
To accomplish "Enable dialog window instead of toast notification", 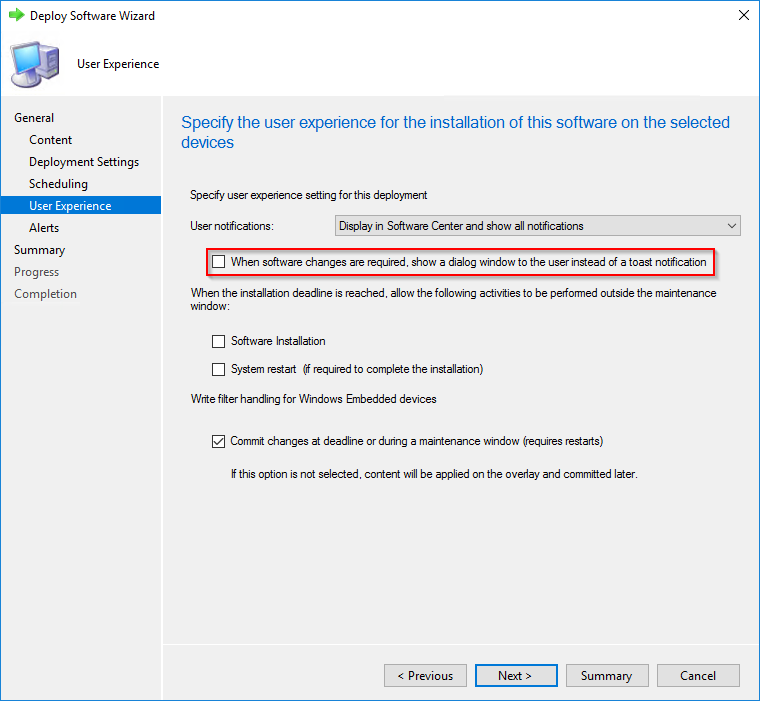I will tap(219, 262).
